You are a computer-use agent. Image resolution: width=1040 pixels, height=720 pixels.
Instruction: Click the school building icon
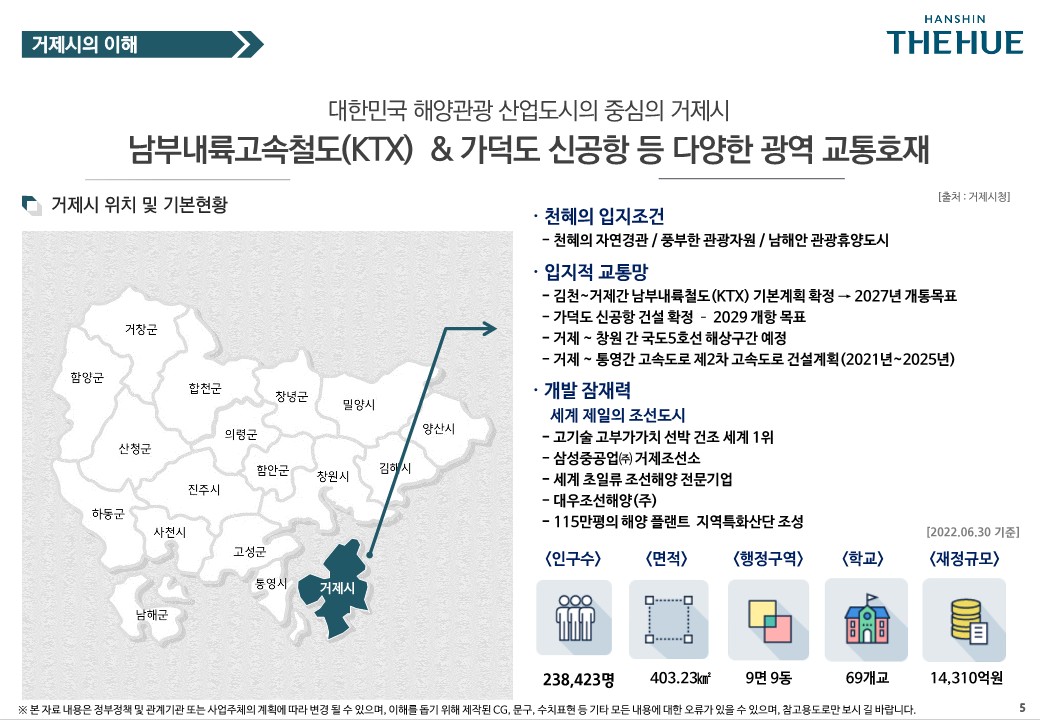865,613
